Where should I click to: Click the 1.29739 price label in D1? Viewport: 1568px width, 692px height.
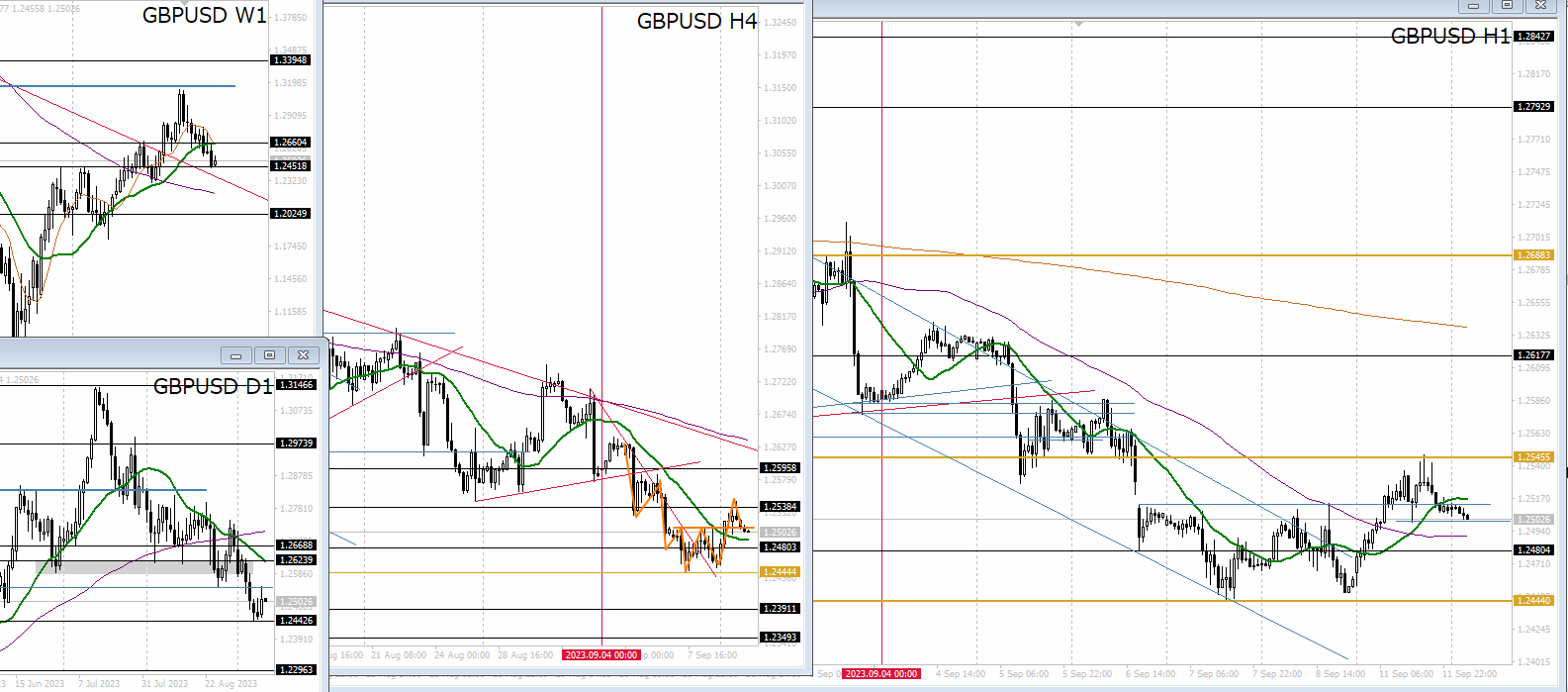[297, 444]
